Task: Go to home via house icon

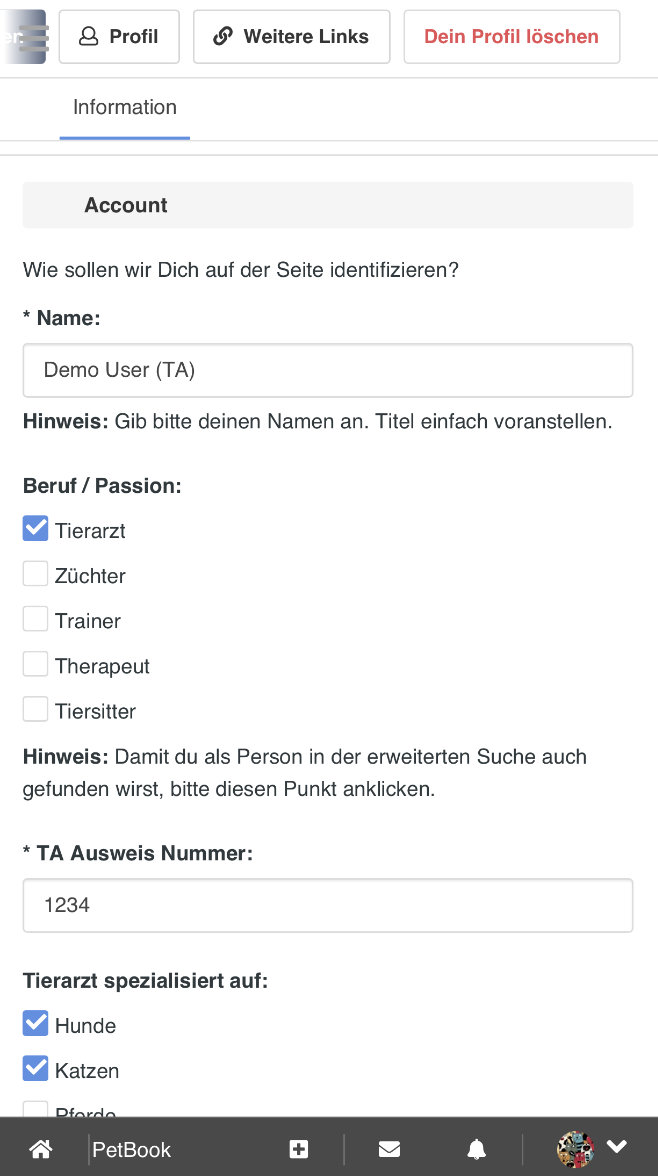Action: (41, 1148)
